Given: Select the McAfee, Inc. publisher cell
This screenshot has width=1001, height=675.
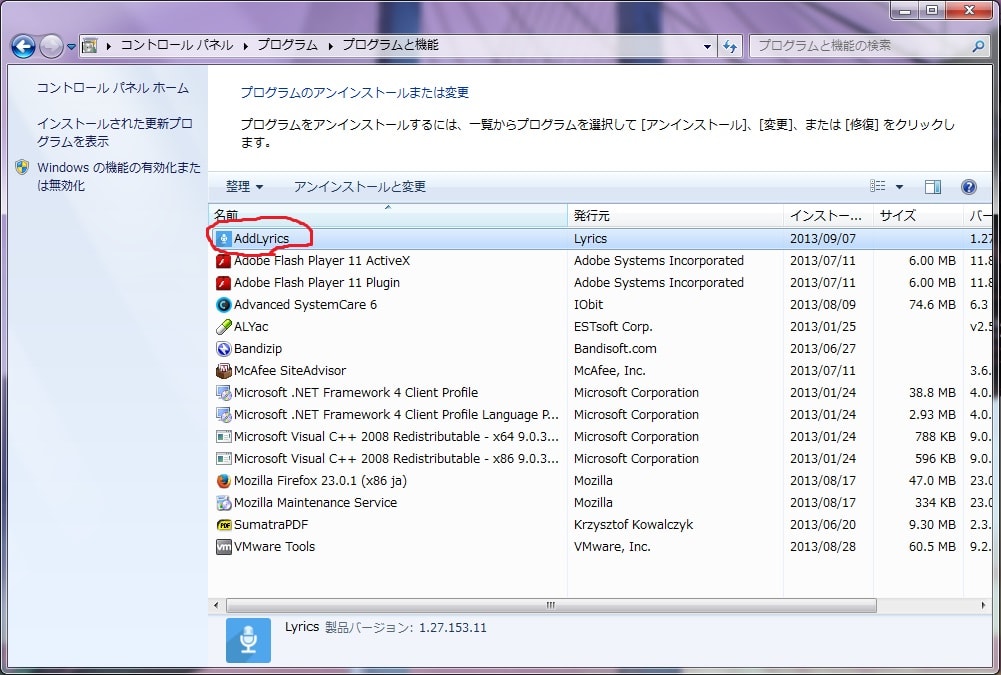Looking at the screenshot, I should [x=609, y=371].
